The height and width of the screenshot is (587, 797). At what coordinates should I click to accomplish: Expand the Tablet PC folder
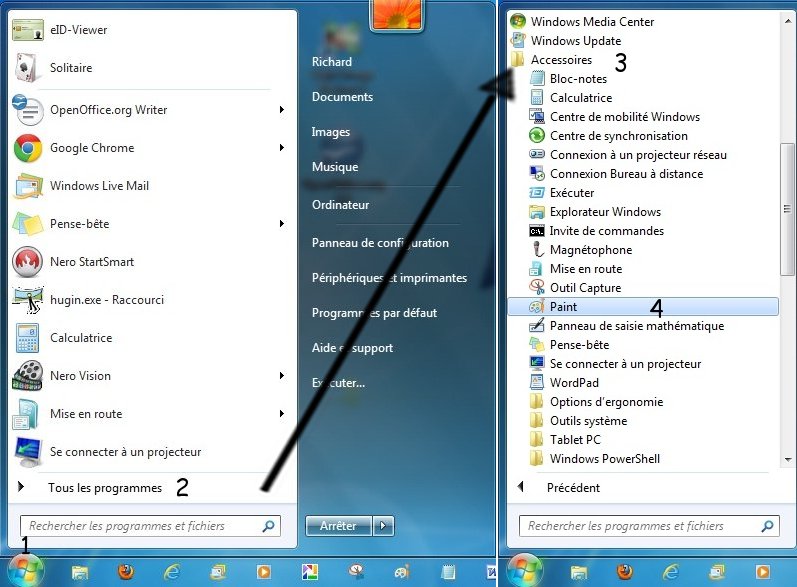pos(565,440)
